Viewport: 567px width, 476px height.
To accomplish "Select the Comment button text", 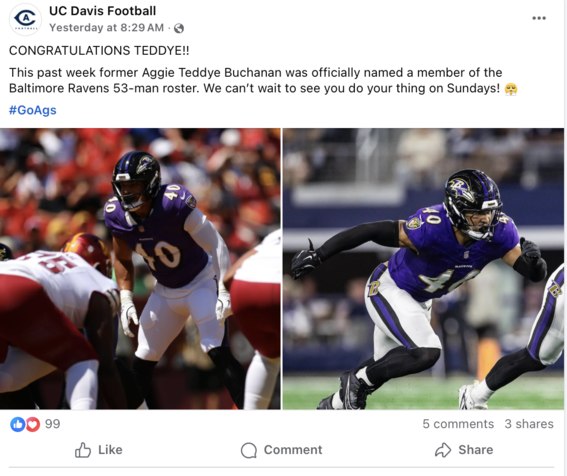I will (293, 450).
